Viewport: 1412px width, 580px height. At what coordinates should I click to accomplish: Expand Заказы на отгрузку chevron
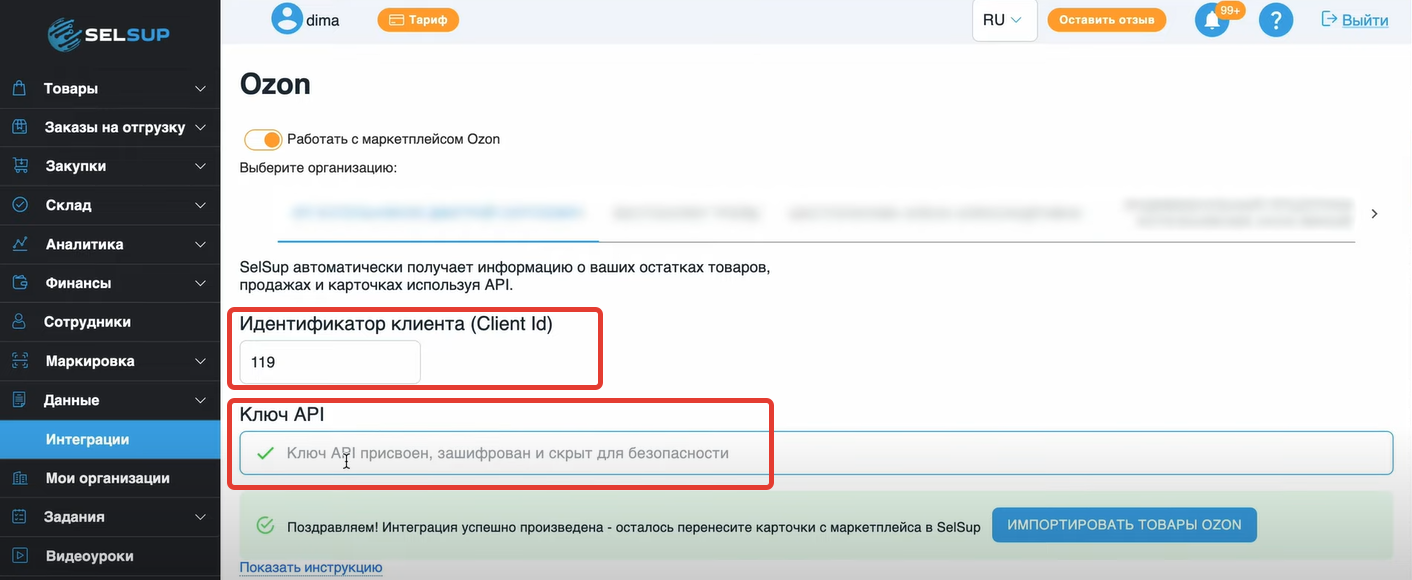point(201,128)
